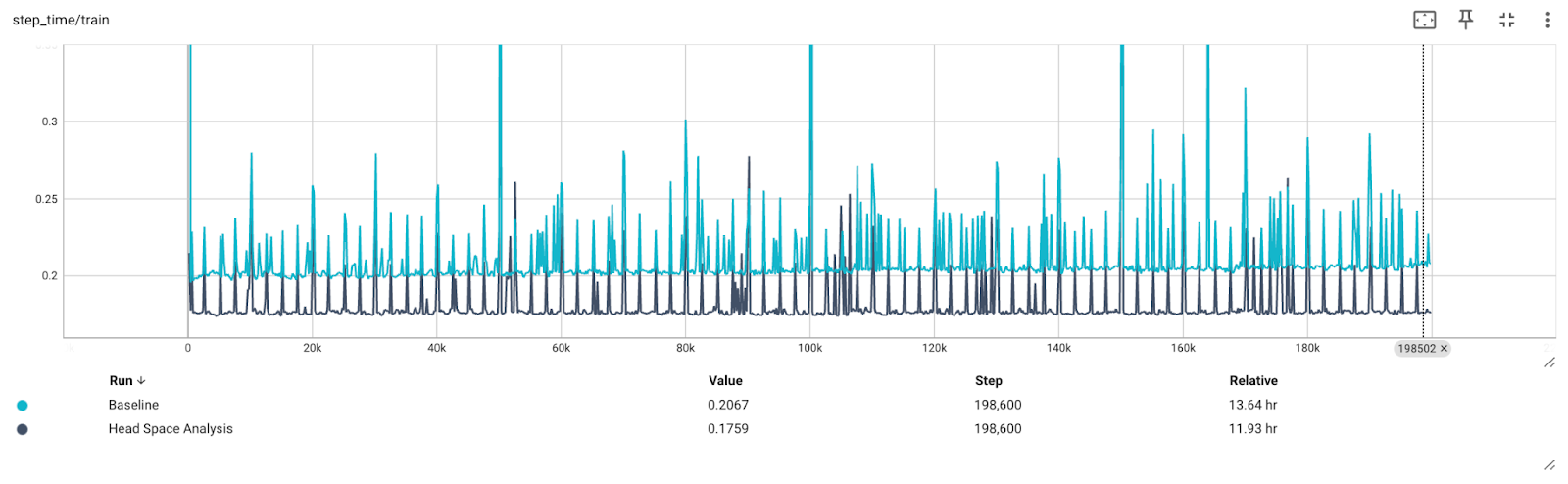1568x484 pixels.
Task: Select the Relative column header
Action: pyautogui.click(x=1253, y=381)
